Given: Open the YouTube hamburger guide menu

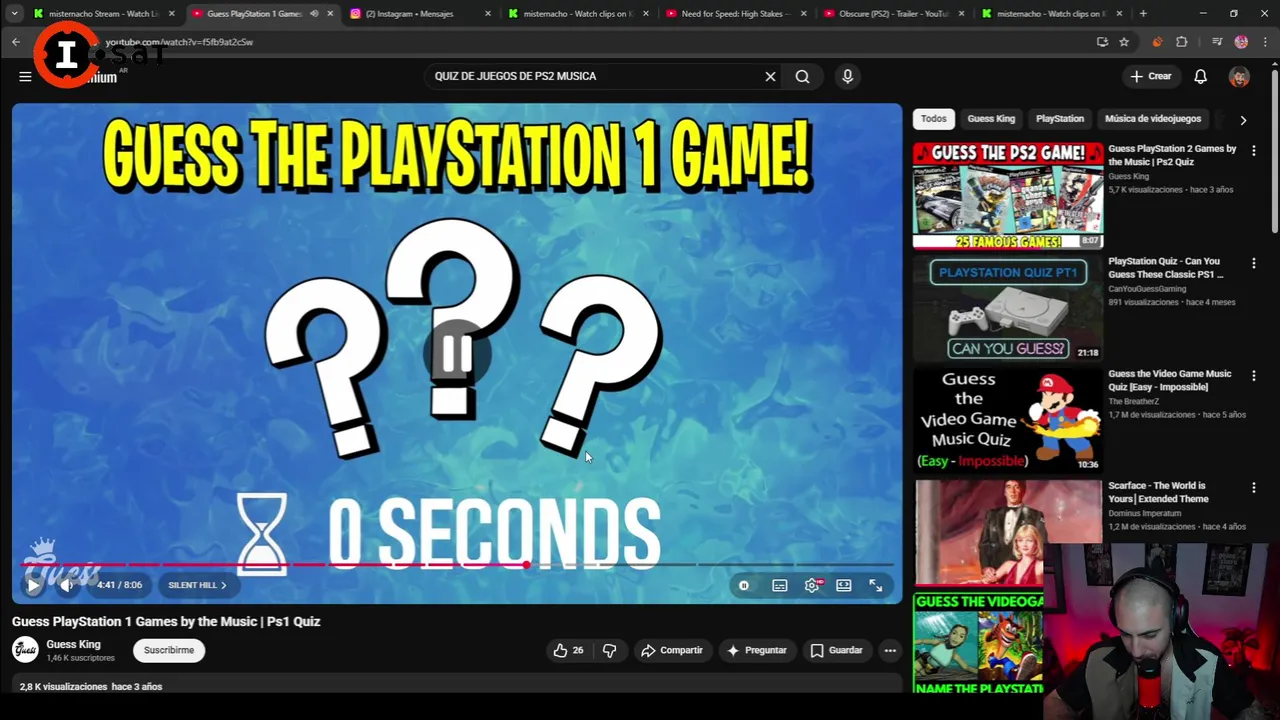Looking at the screenshot, I should [25, 76].
